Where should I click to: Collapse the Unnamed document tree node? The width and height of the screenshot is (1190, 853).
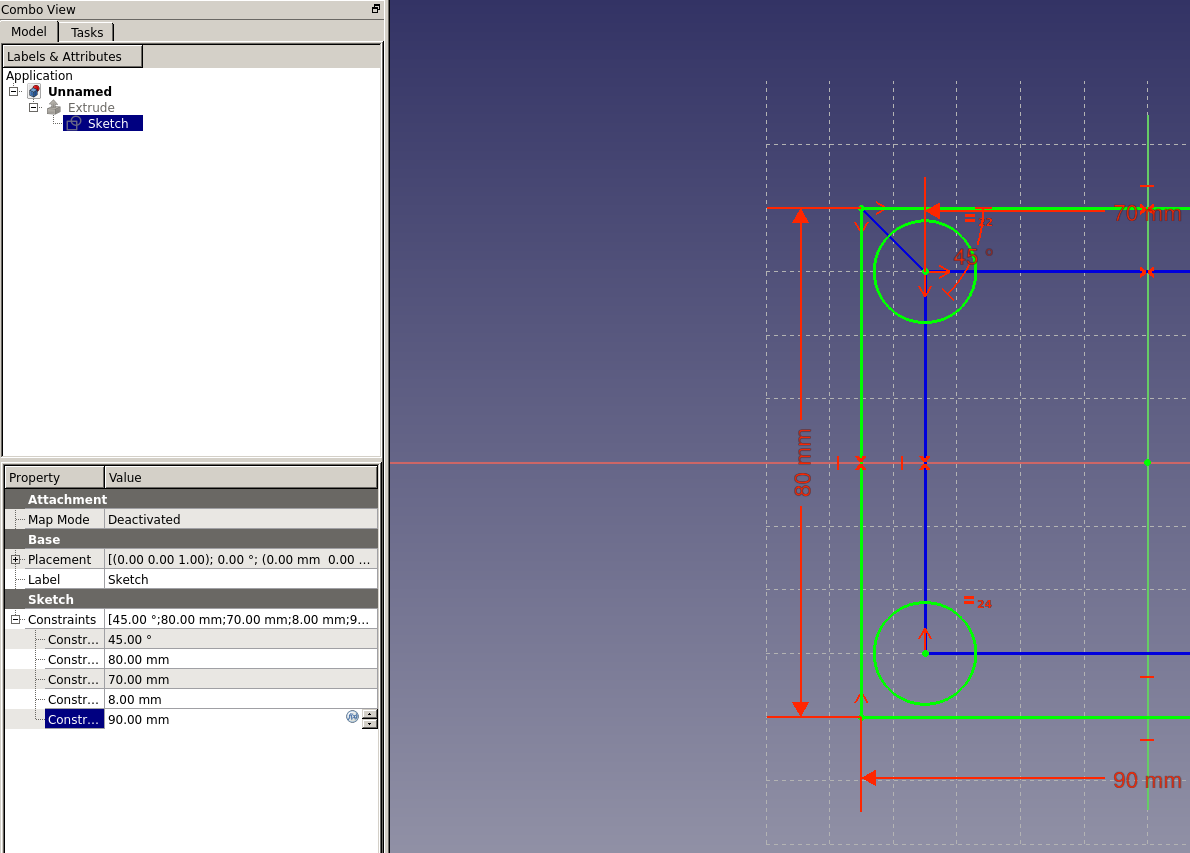point(14,91)
